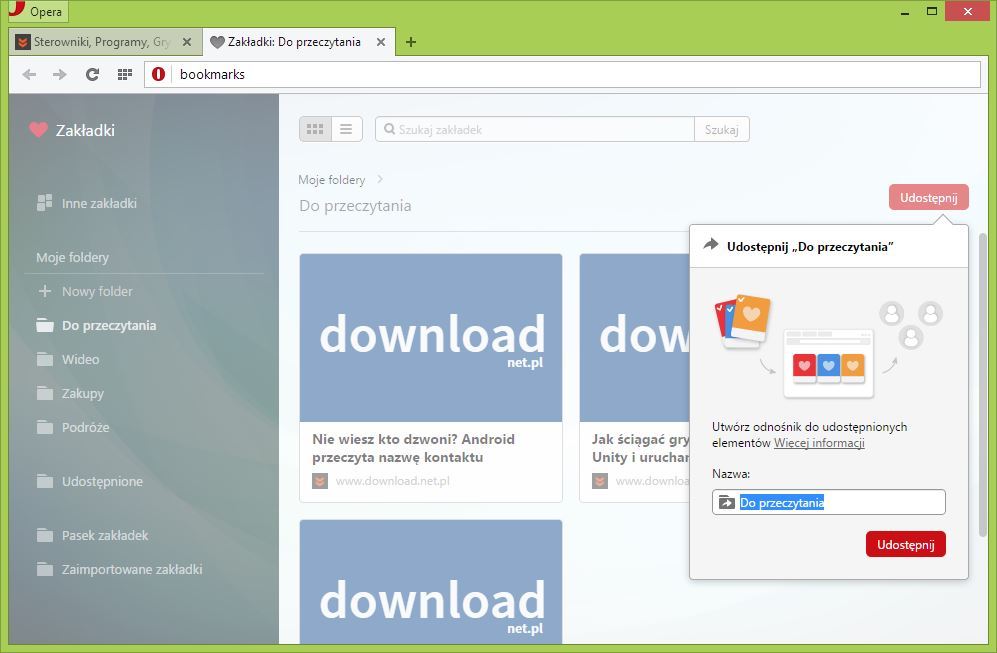This screenshot has height=653, width=997.
Task: Open the Pasek zakładek folder
Action: tap(105, 535)
